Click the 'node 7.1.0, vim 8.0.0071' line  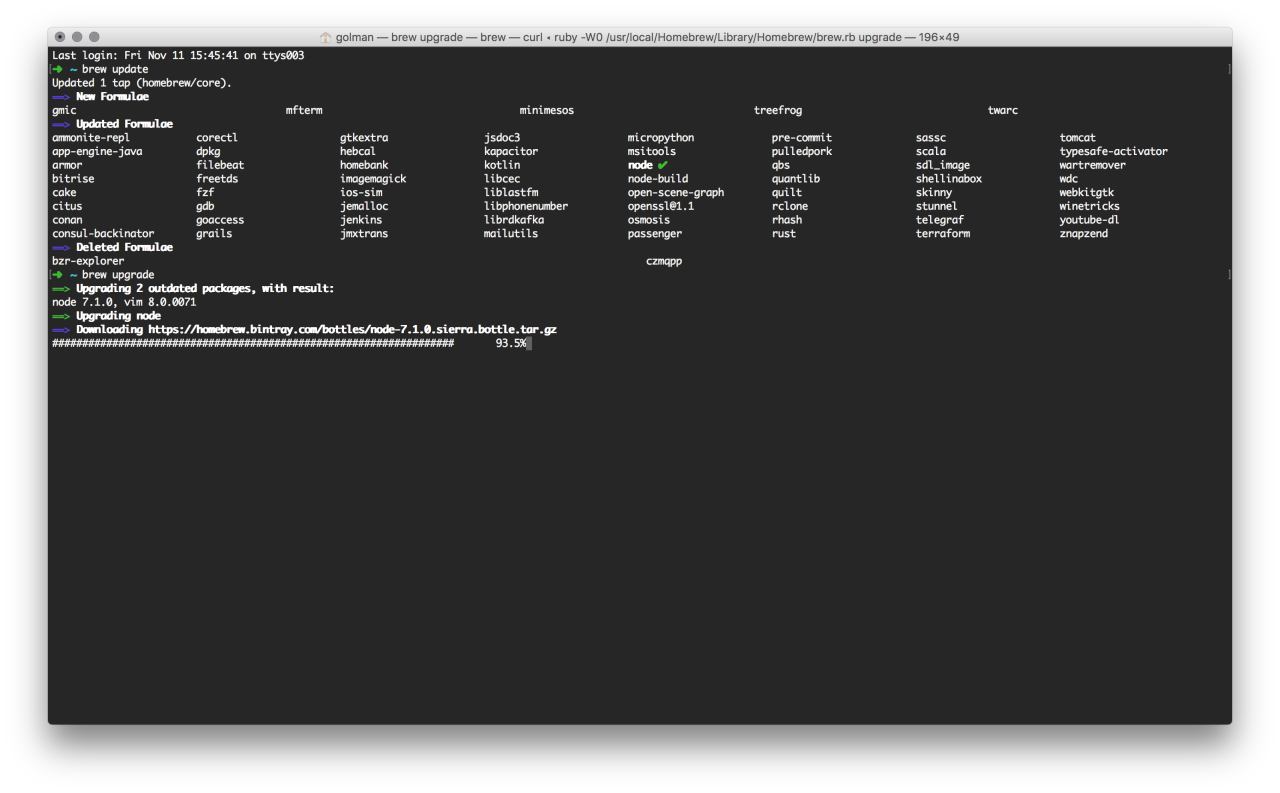[x=124, y=302]
